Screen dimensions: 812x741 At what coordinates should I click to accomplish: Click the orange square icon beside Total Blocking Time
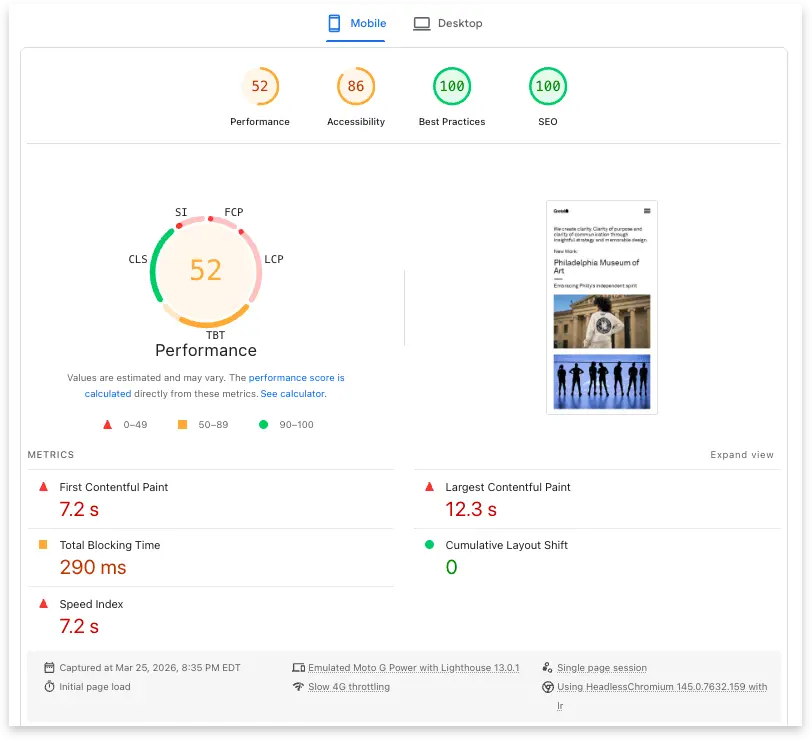(x=41, y=545)
